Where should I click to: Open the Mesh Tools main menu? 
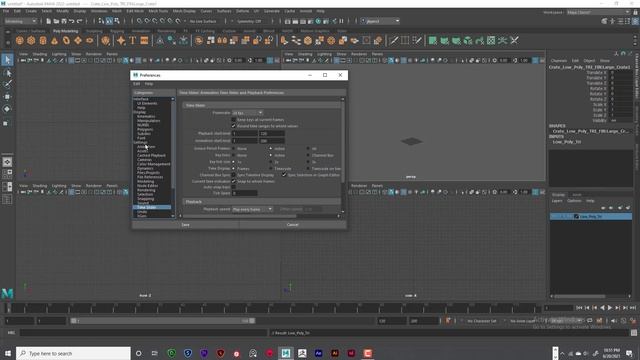click(158, 11)
